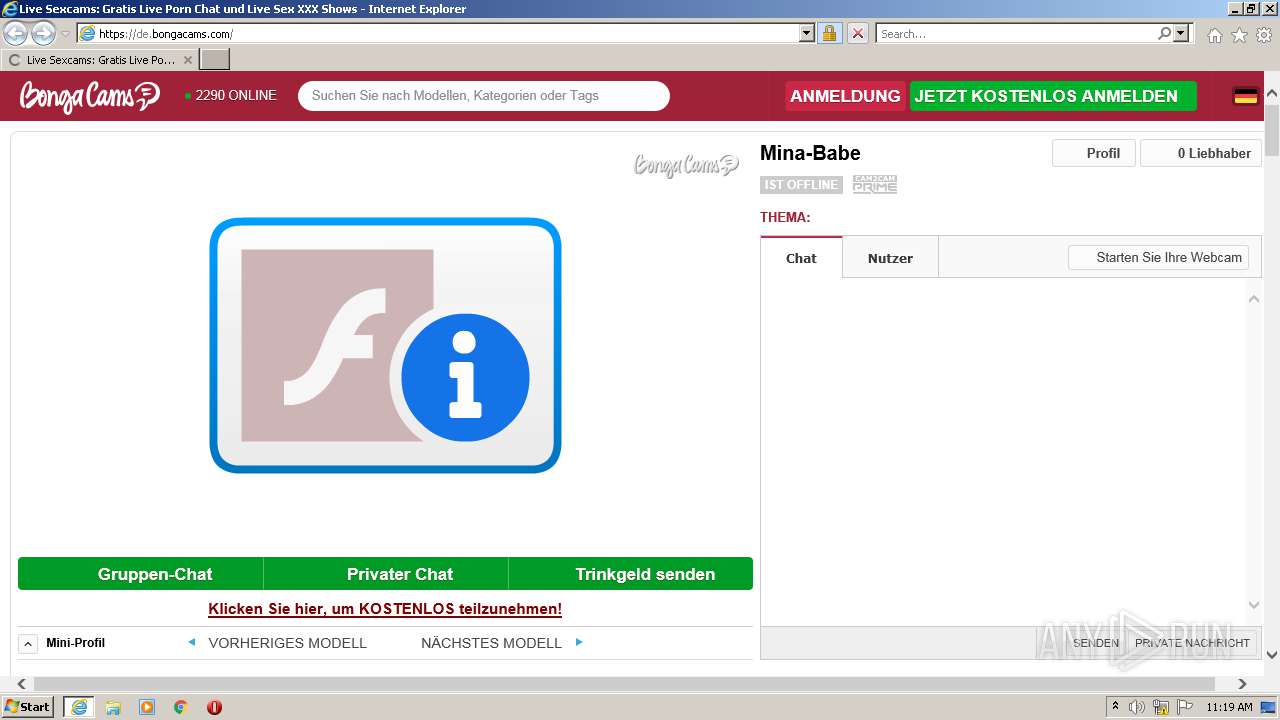
Task: Click the 2290 ONLINE indicator
Action: tap(230, 96)
